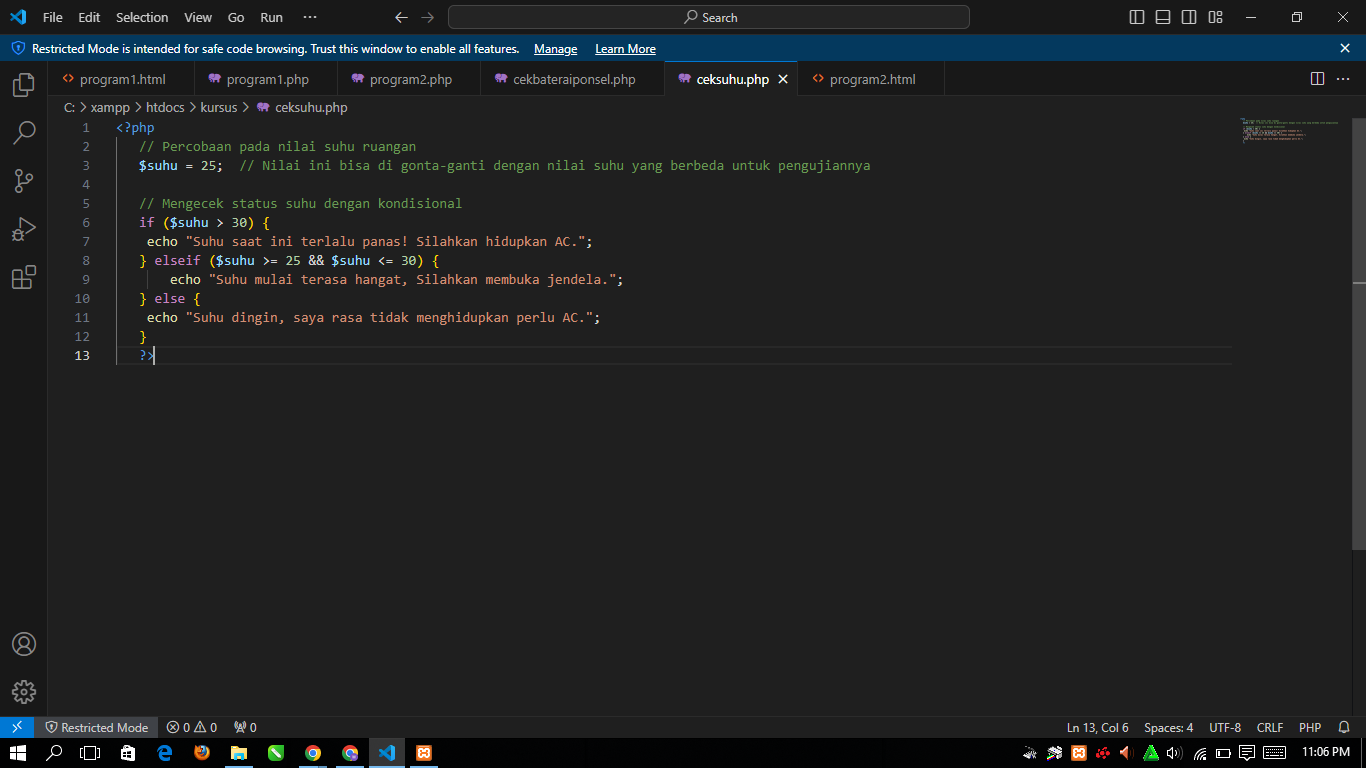Image resolution: width=1366 pixels, height=768 pixels.
Task: Open the Explorer view in activity bar
Action: [x=24, y=85]
